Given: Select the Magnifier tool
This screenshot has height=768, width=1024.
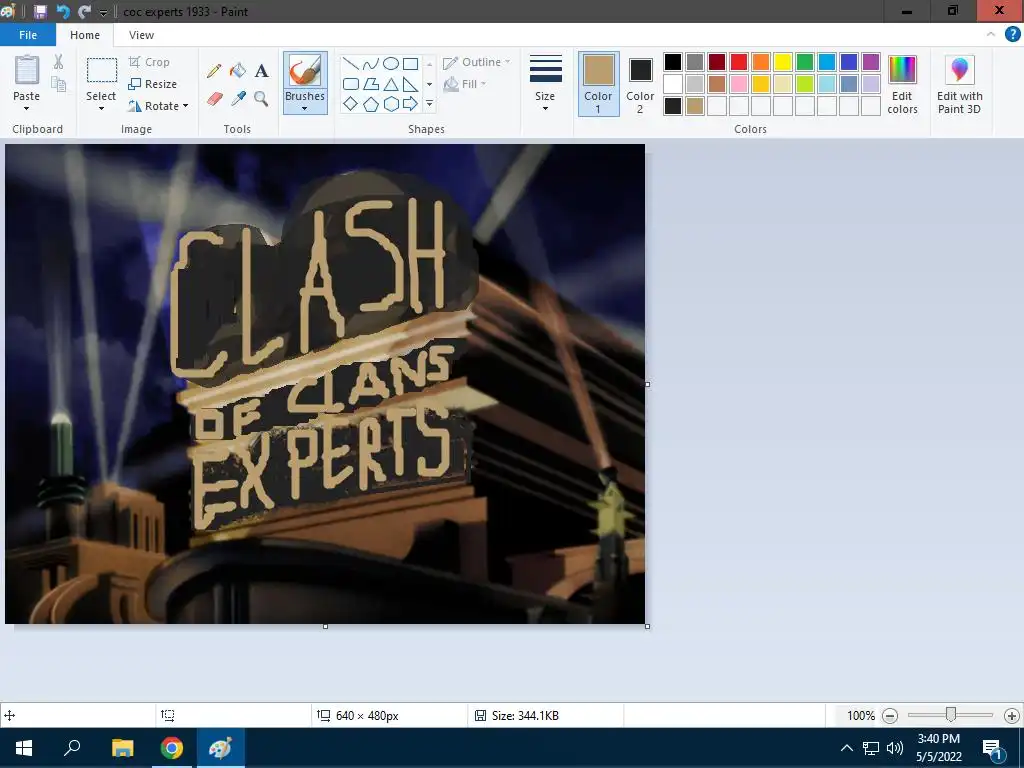Looking at the screenshot, I should (261, 99).
